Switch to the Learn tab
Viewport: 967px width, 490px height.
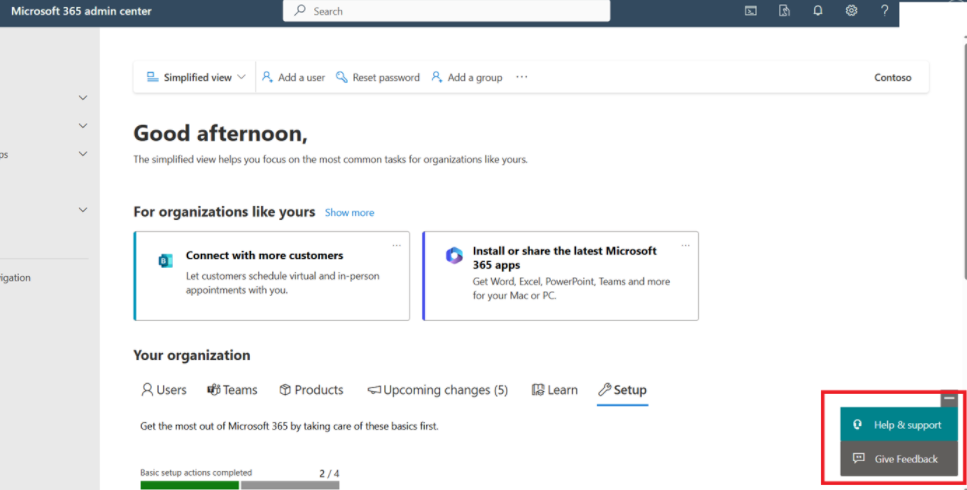tap(554, 390)
